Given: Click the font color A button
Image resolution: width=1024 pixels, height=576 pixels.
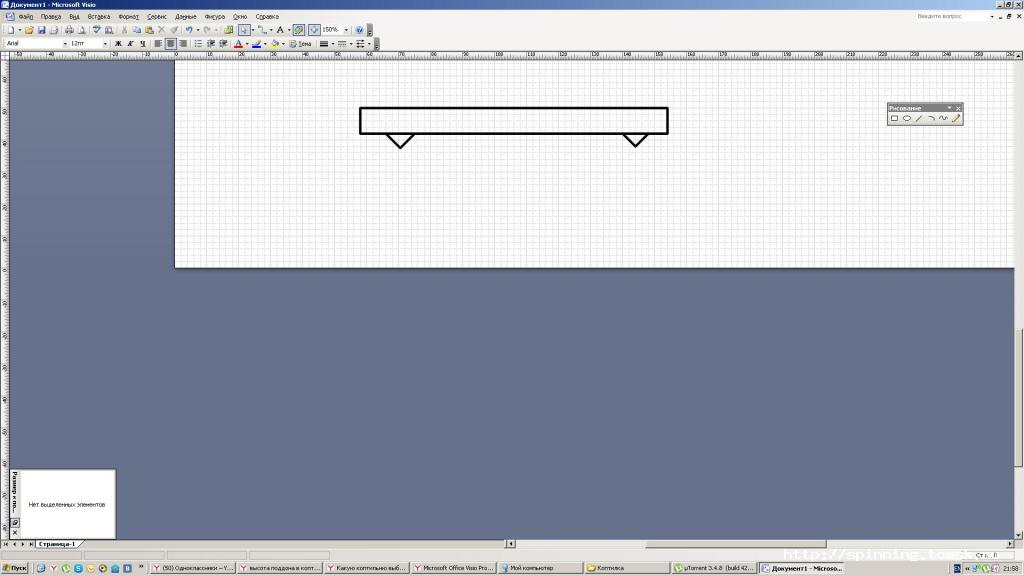Looking at the screenshot, I should [238, 44].
